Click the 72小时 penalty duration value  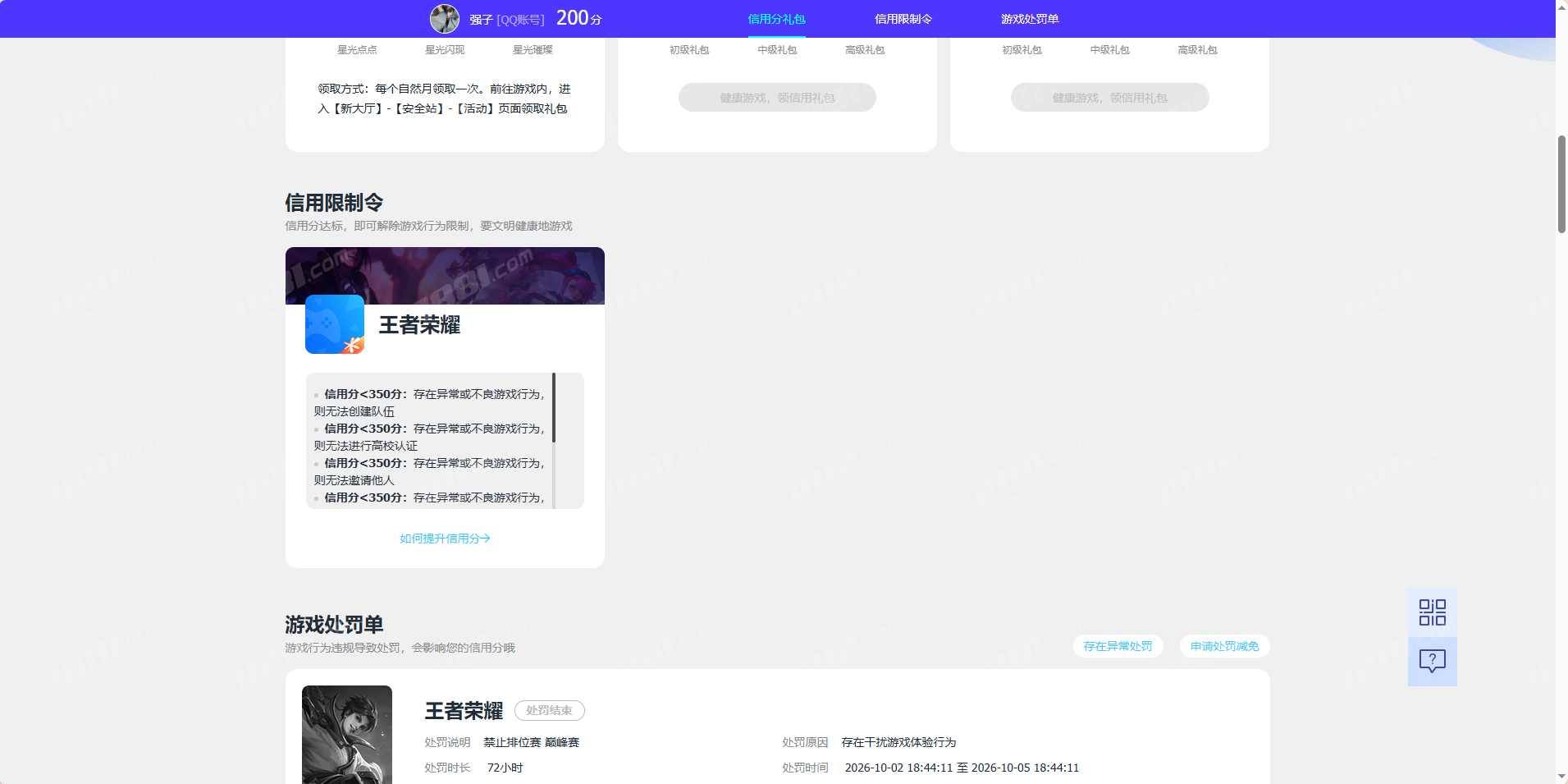click(x=505, y=768)
